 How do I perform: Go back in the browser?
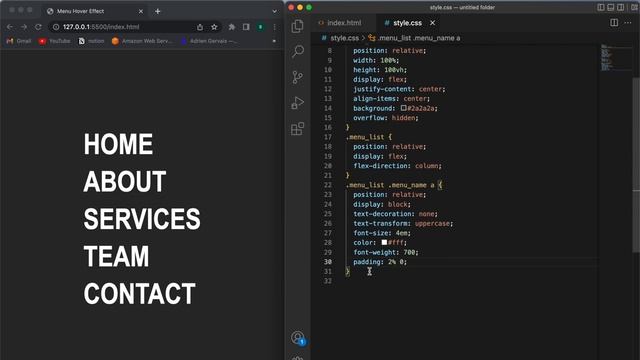click(x=10, y=27)
